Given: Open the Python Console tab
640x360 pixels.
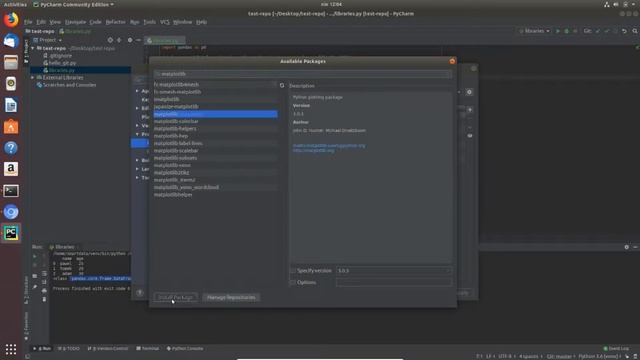Looking at the screenshot, I should 185,349.
